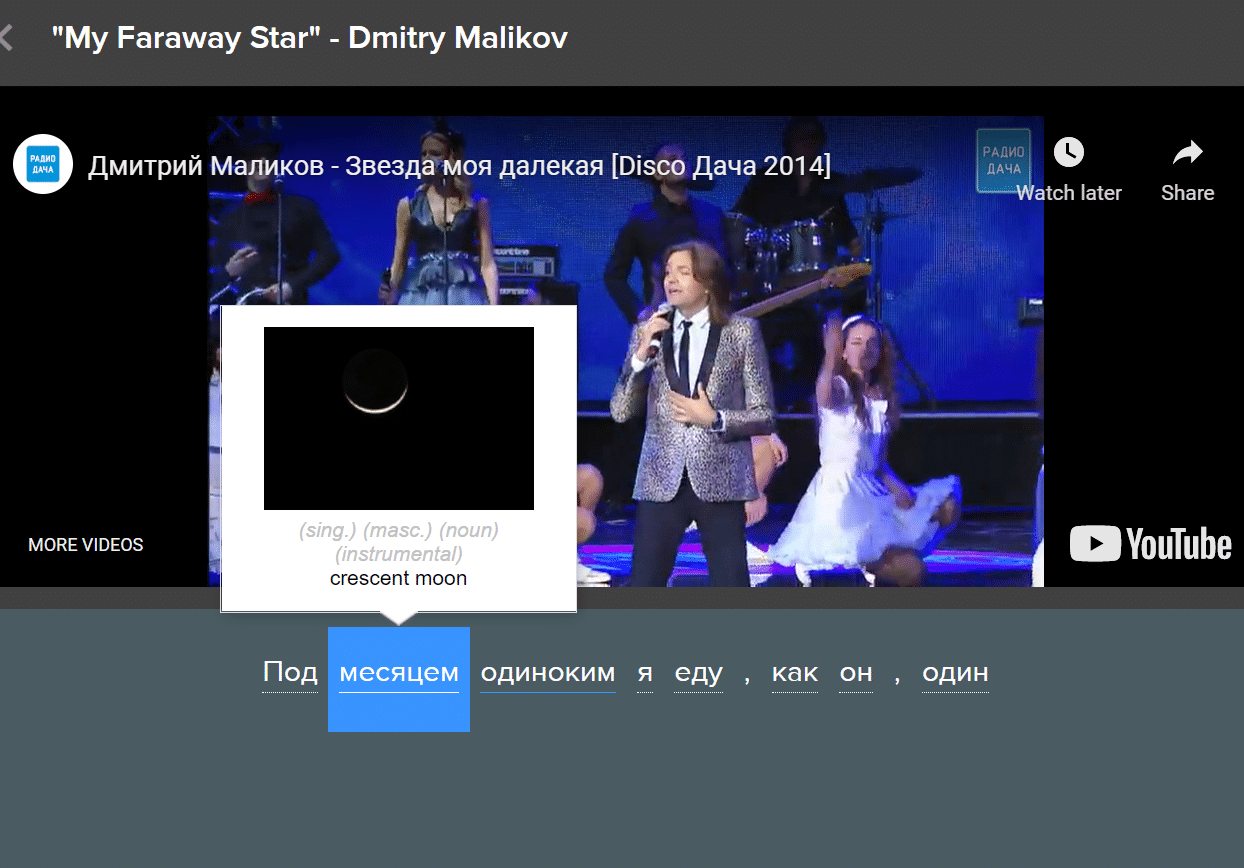
Task: Select the subtitle word 'одиноким'
Action: click(547, 674)
